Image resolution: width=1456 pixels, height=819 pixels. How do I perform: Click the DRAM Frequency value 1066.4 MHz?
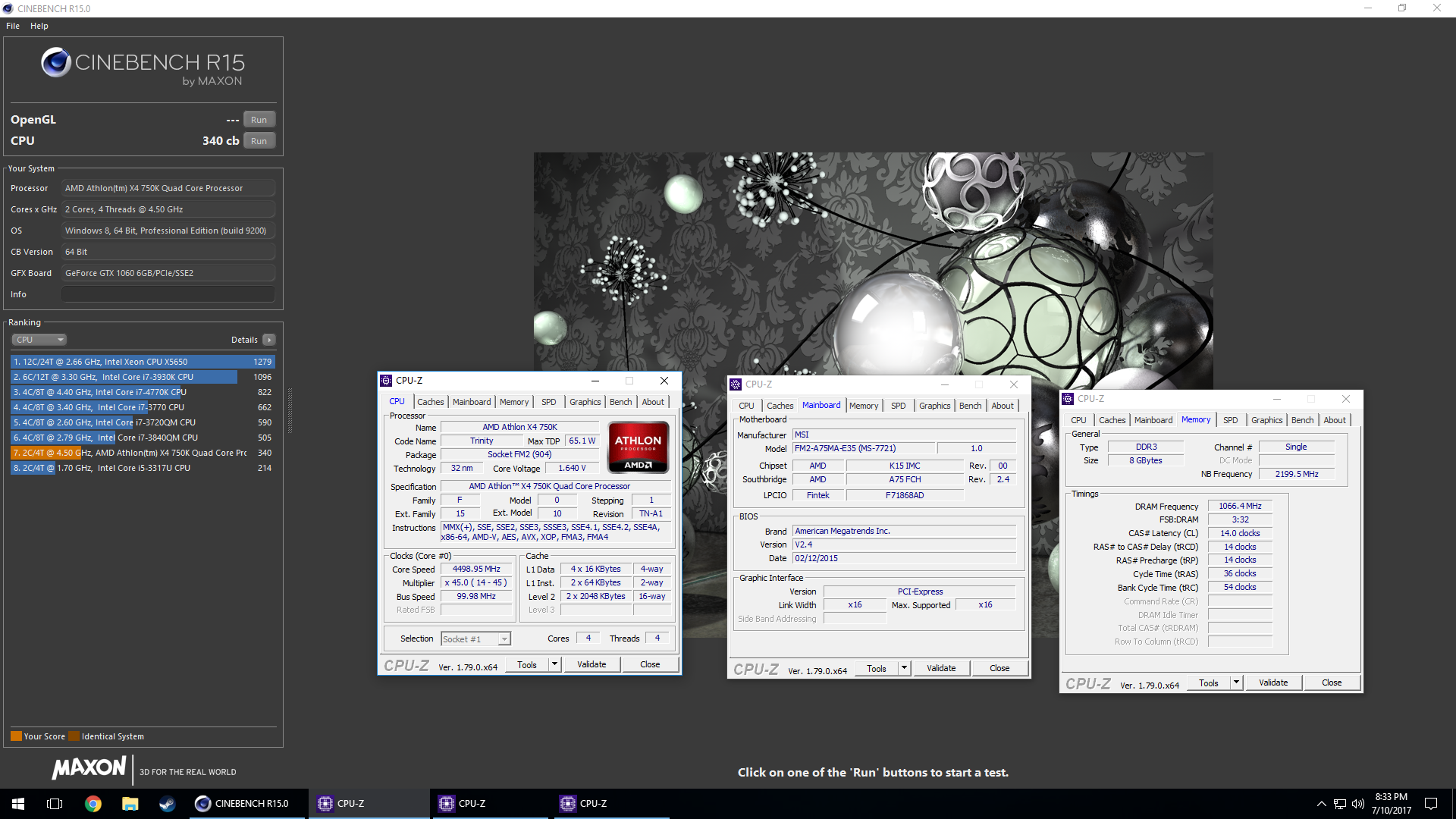click(x=1240, y=506)
